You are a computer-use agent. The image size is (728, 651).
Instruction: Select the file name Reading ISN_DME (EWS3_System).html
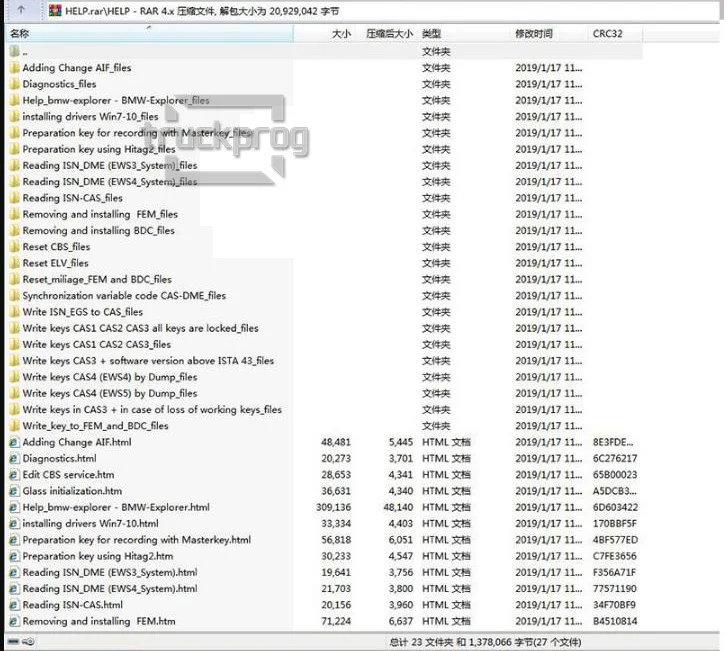(x=110, y=572)
